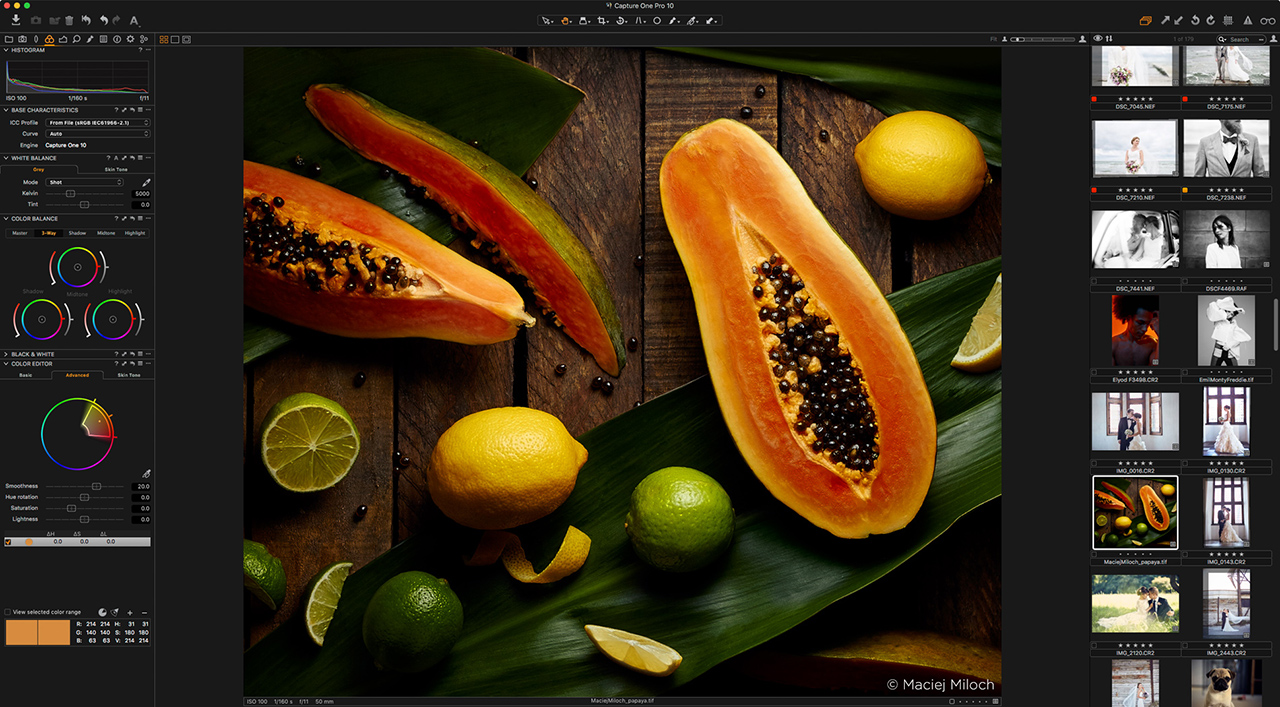The height and width of the screenshot is (707, 1280).
Task: Click the Move to trash icon
Action: [69, 20]
